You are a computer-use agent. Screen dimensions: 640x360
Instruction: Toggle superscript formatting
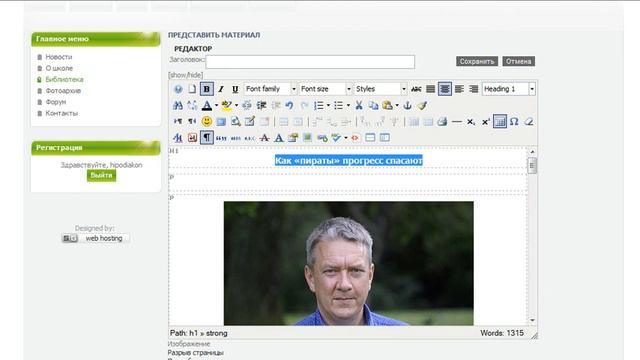[x=485, y=121]
